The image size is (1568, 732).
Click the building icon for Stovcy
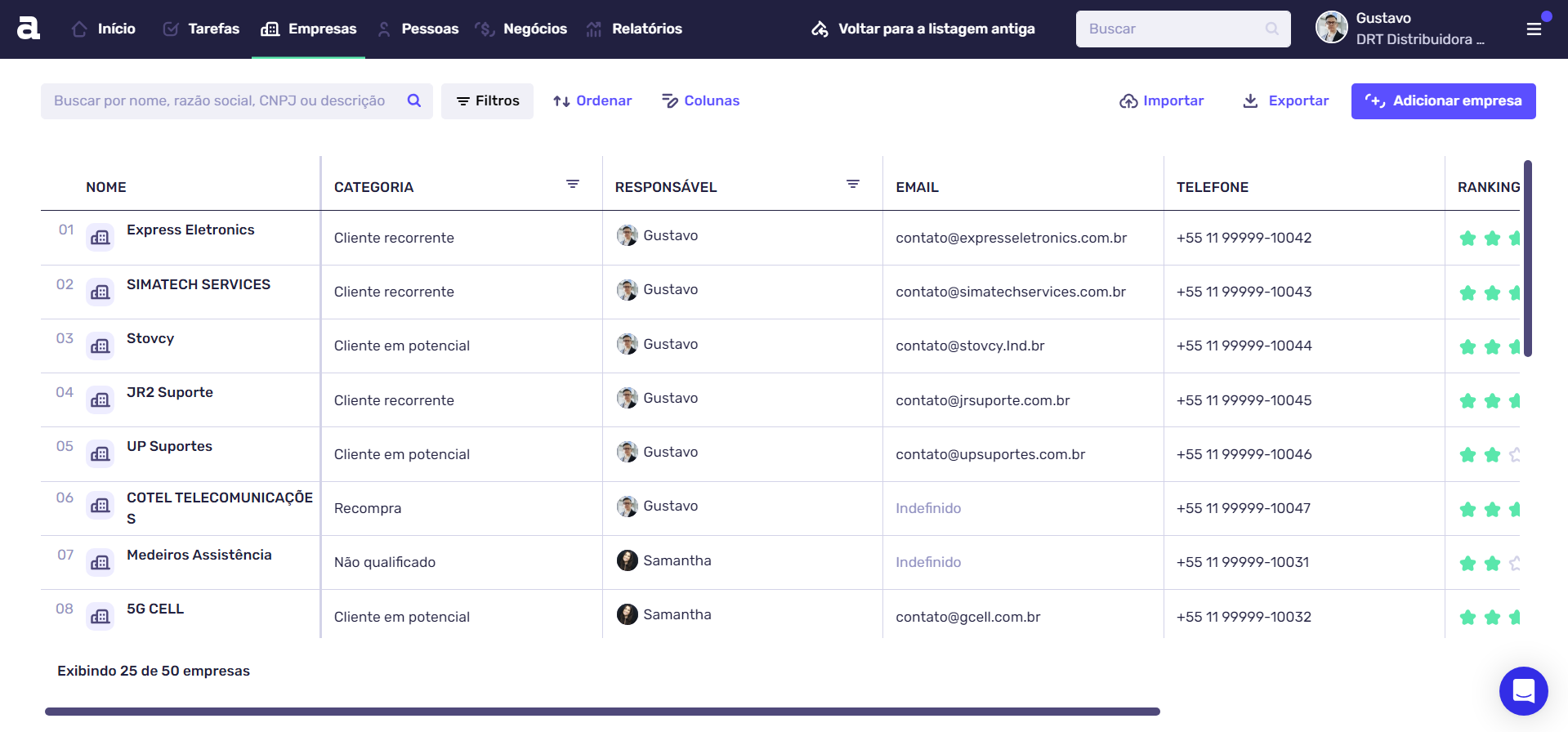(x=100, y=346)
